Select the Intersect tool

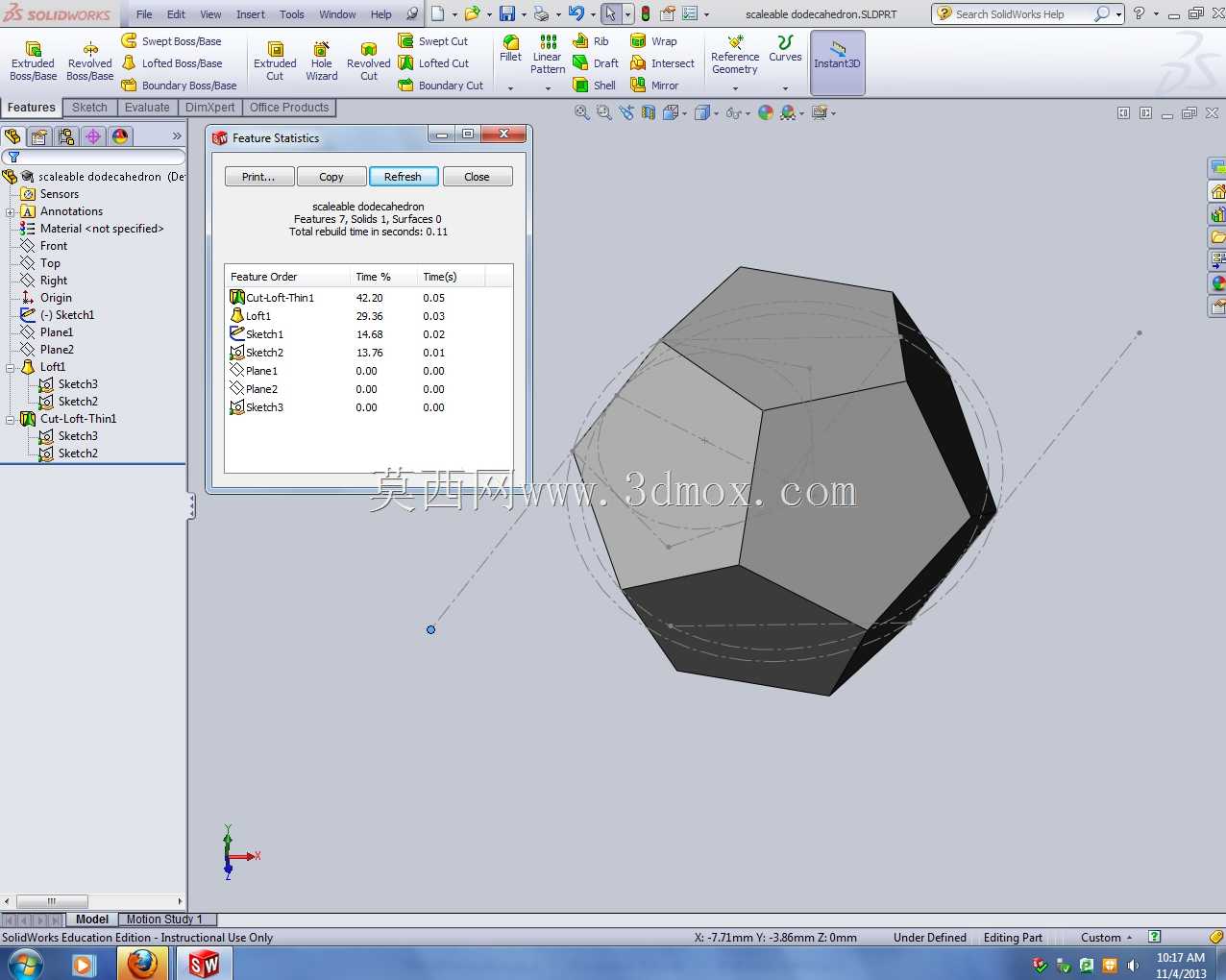662,63
